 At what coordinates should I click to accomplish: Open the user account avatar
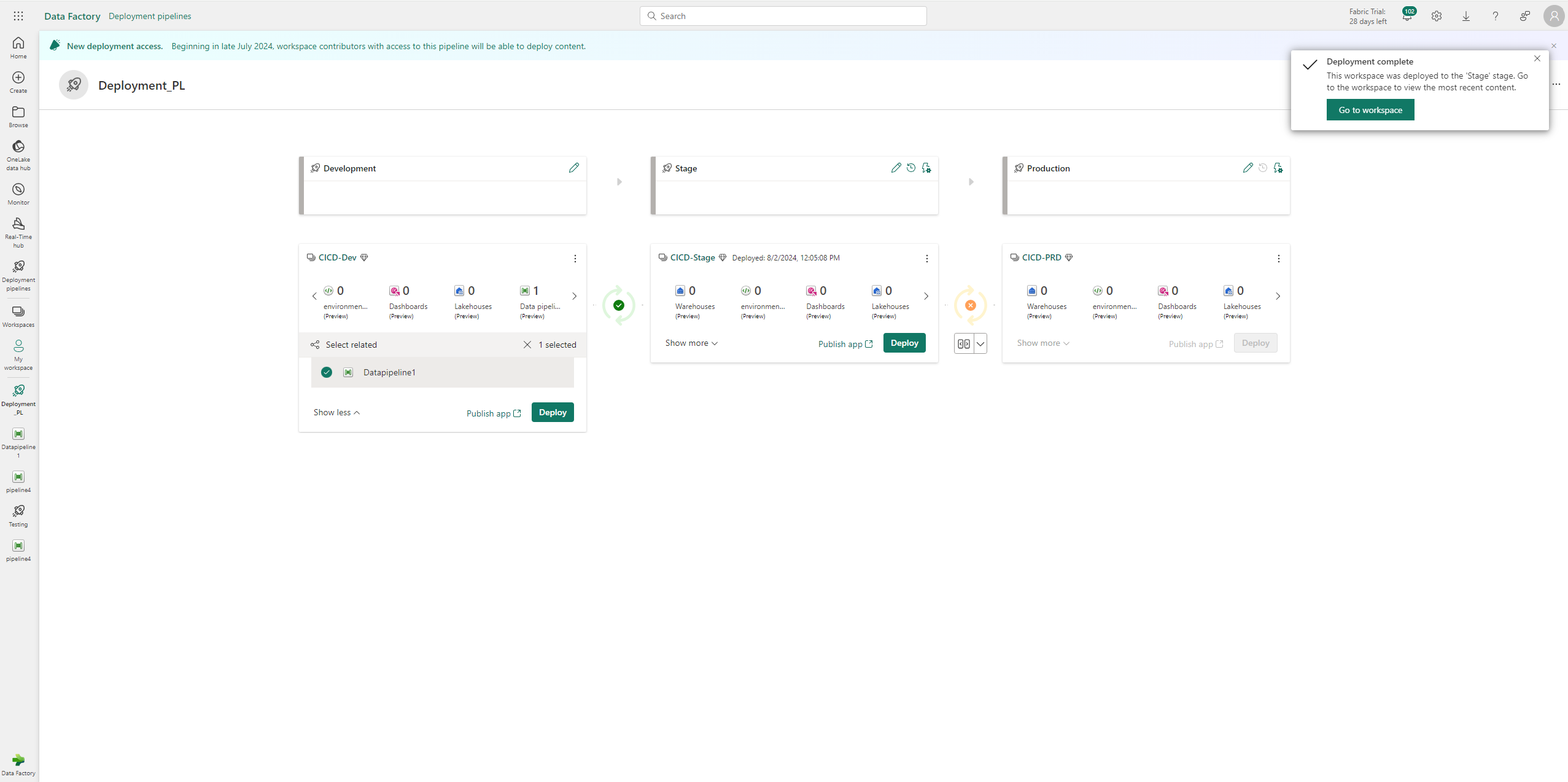tap(1554, 16)
